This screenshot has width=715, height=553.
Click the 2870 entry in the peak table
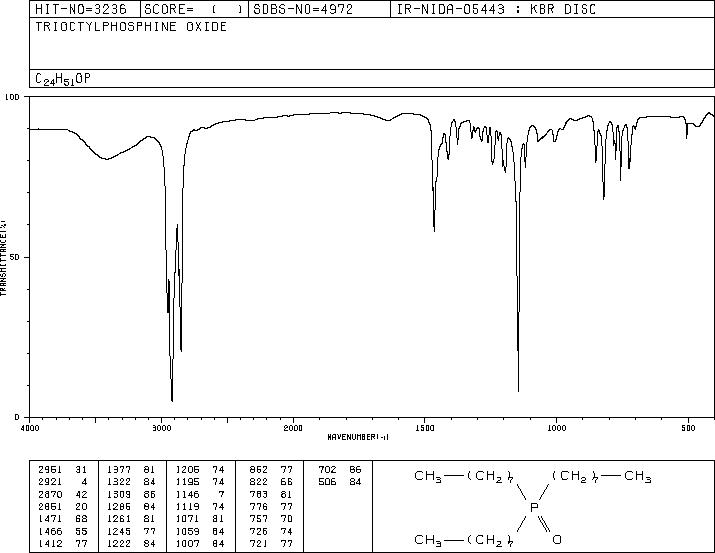50,494
